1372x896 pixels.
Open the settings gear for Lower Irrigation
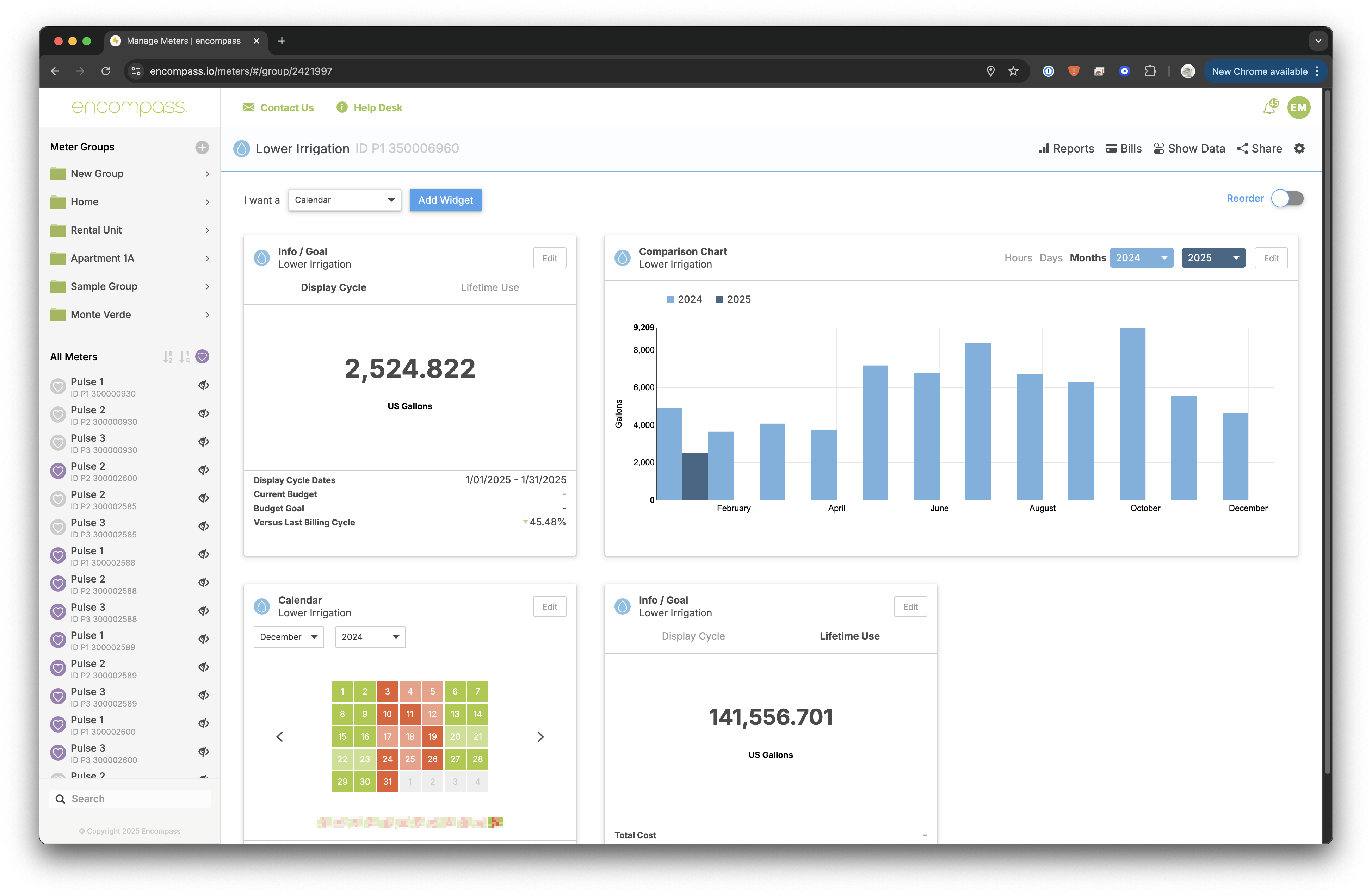pos(1299,149)
